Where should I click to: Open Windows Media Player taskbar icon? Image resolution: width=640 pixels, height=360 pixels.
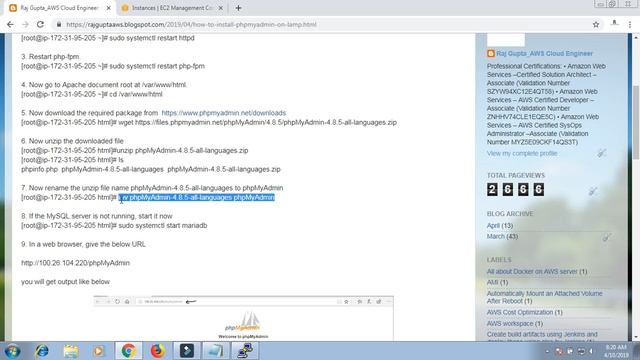point(99,351)
